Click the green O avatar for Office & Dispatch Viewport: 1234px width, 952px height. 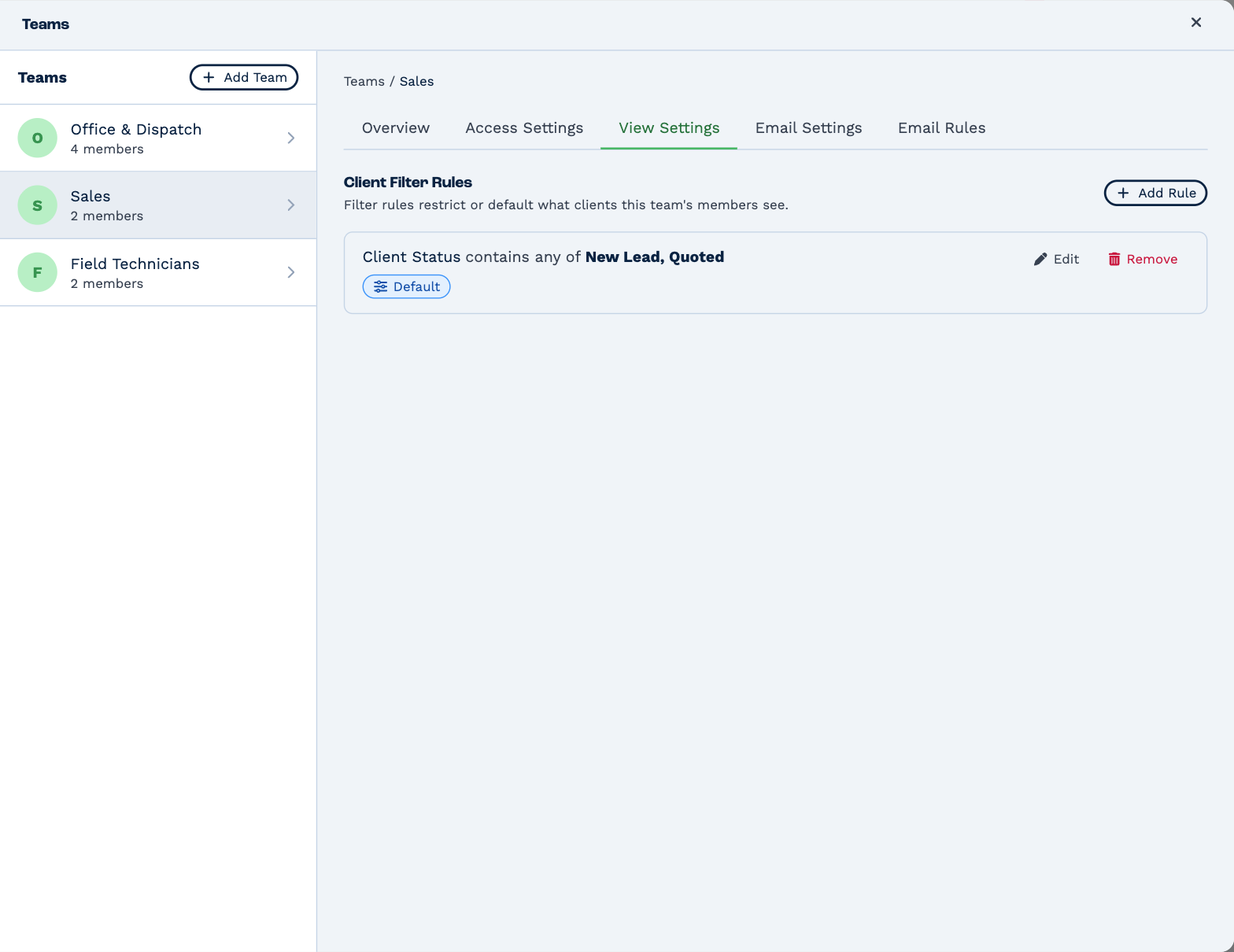(x=38, y=138)
